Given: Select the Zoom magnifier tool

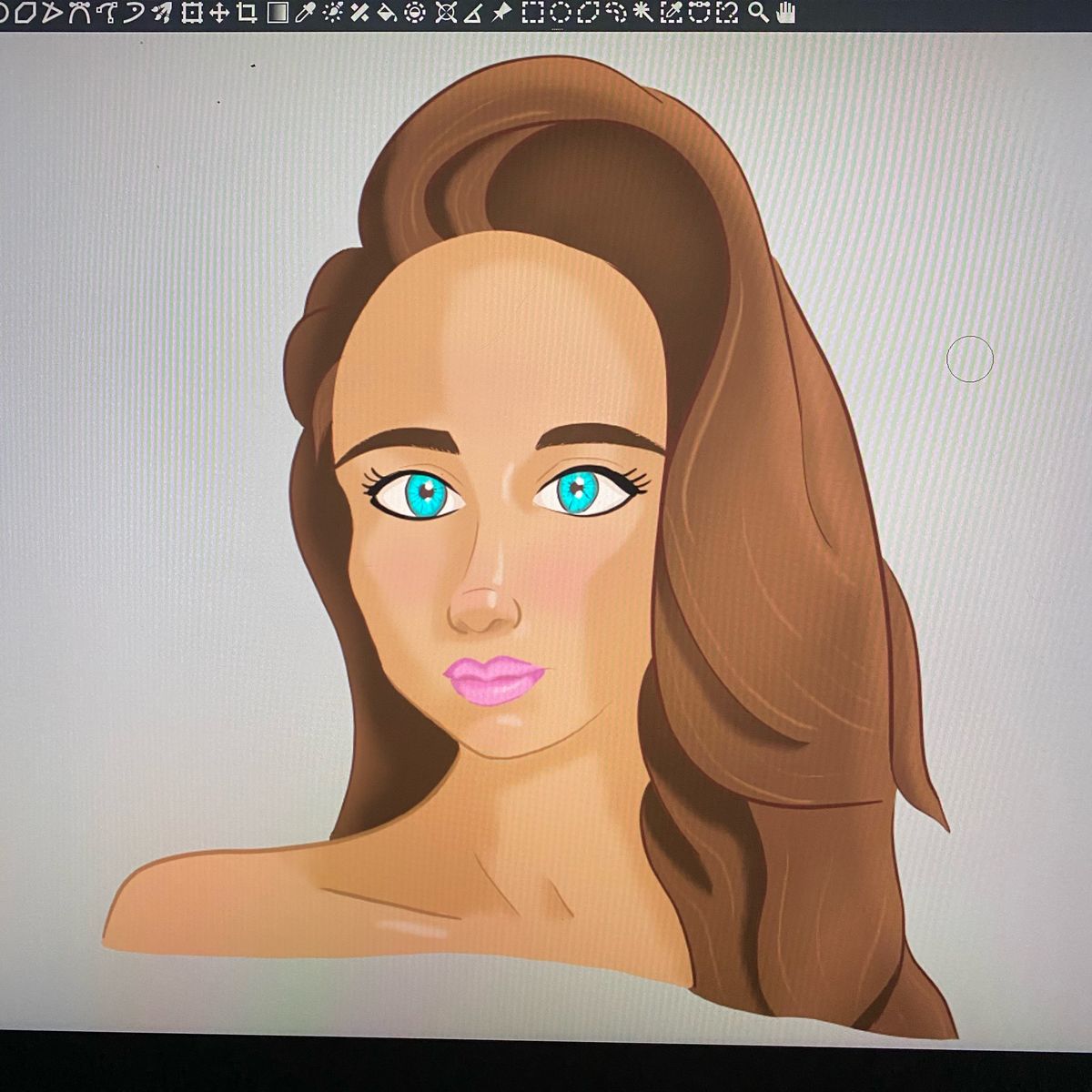Looking at the screenshot, I should click(757, 13).
